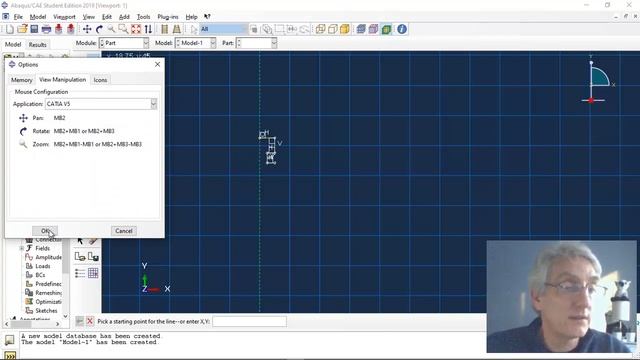Select the Box Zoom tool
Screen dimensions: 640x360
[123, 29]
